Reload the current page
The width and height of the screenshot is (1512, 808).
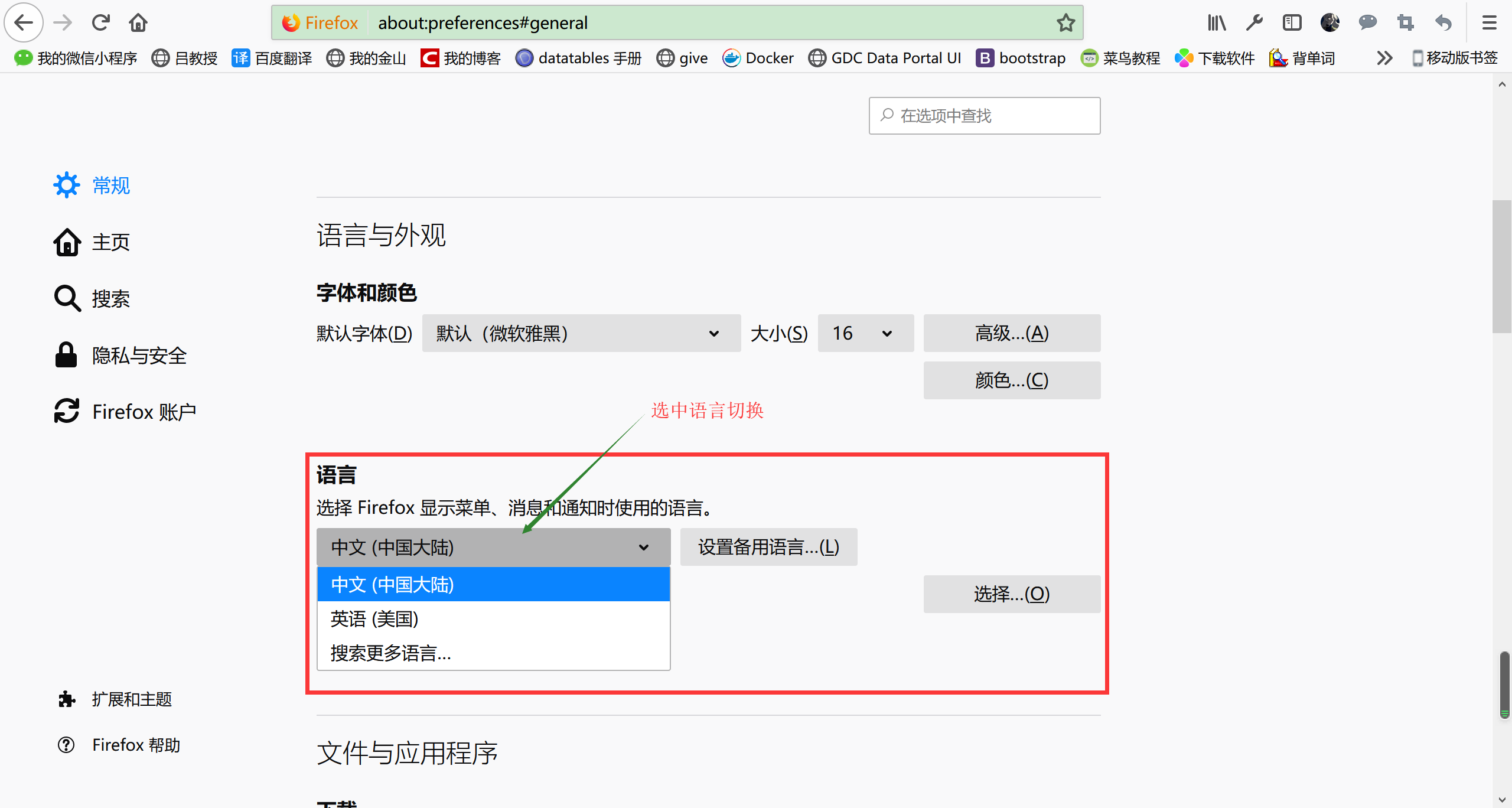coord(100,22)
